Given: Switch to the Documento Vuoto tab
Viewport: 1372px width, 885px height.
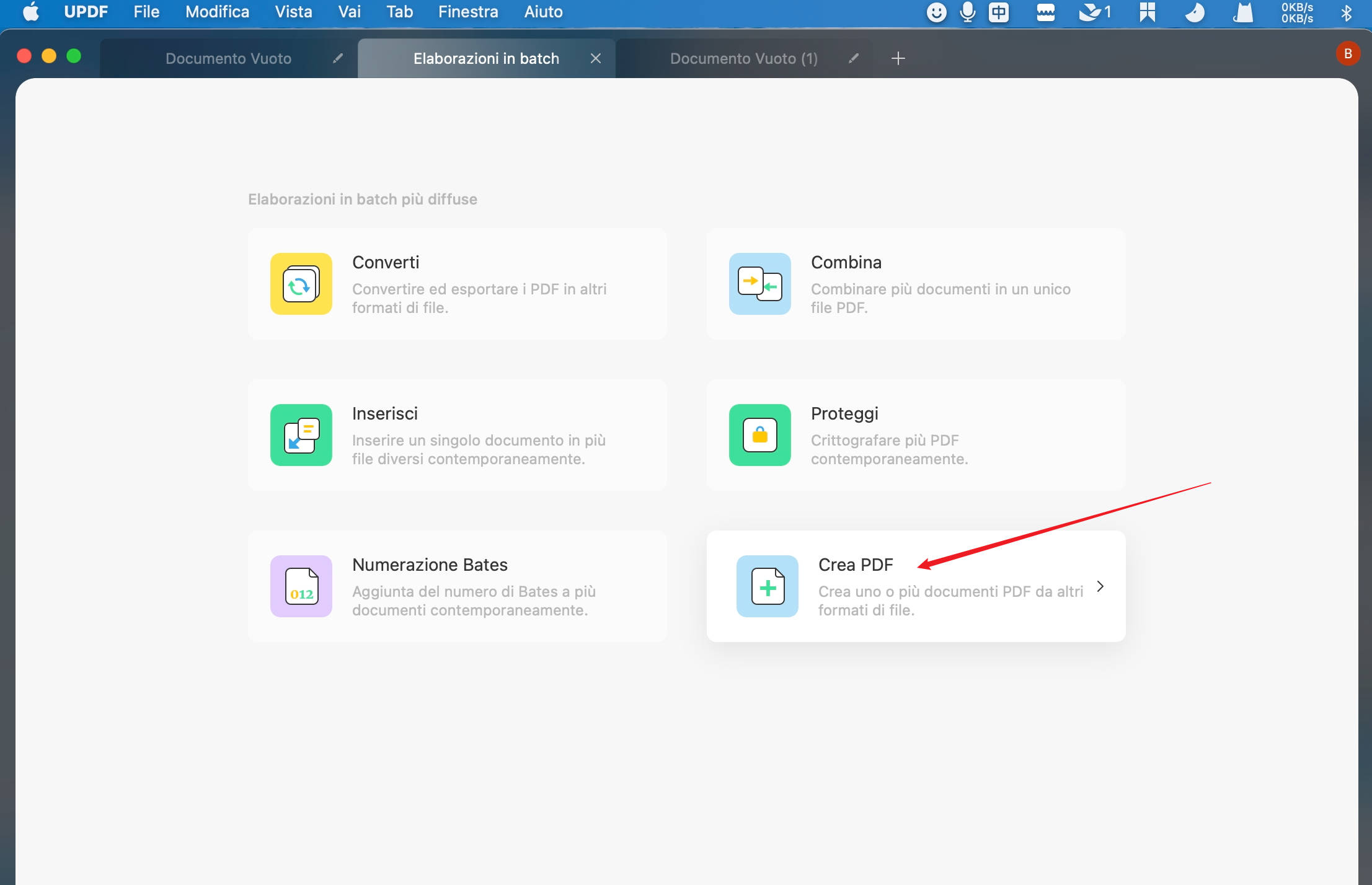Looking at the screenshot, I should point(228,58).
